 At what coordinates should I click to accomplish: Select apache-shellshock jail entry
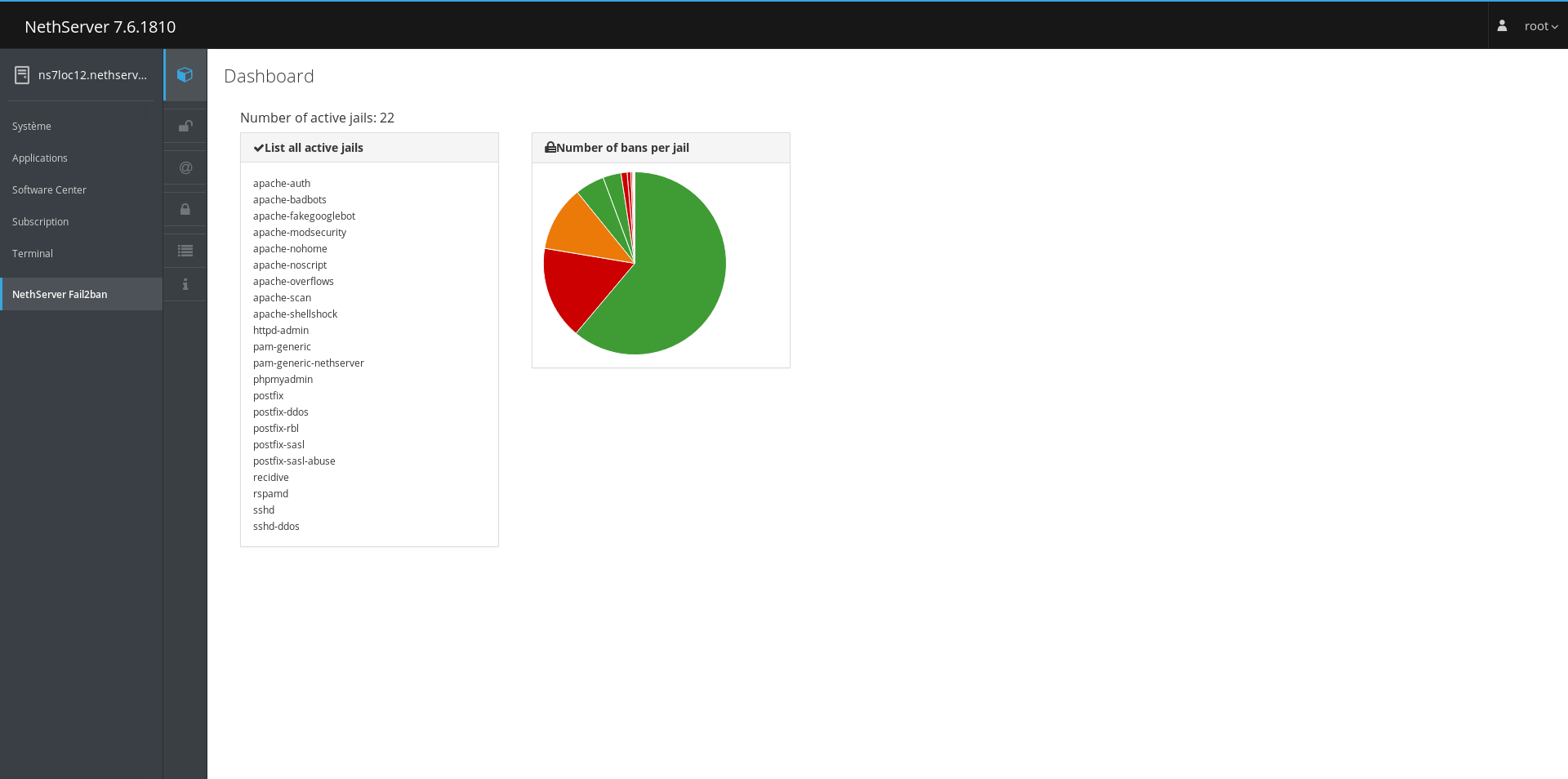coord(295,314)
